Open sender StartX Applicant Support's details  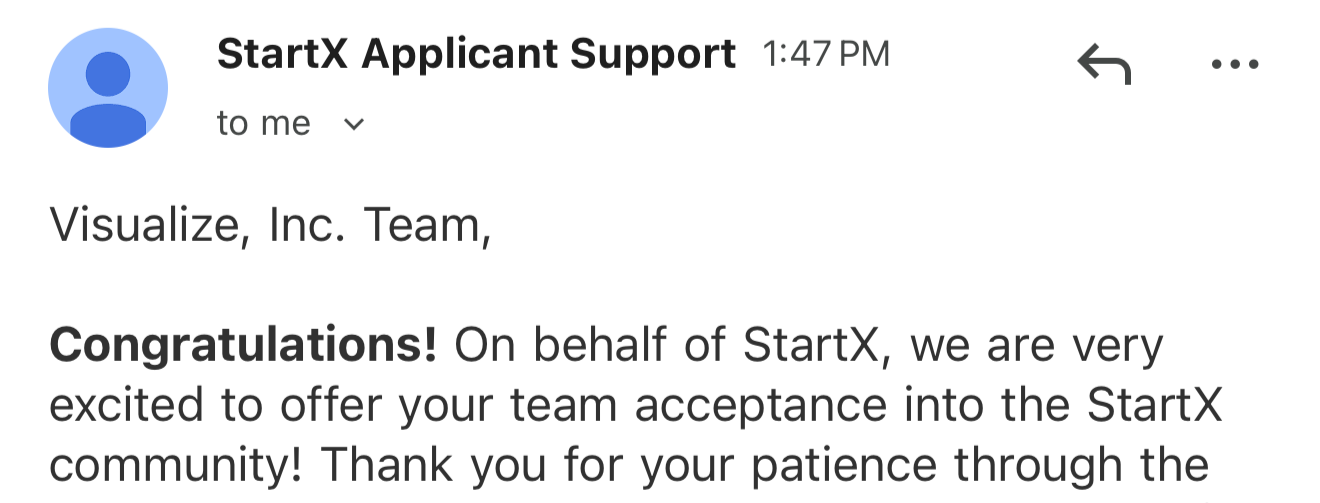click(476, 54)
